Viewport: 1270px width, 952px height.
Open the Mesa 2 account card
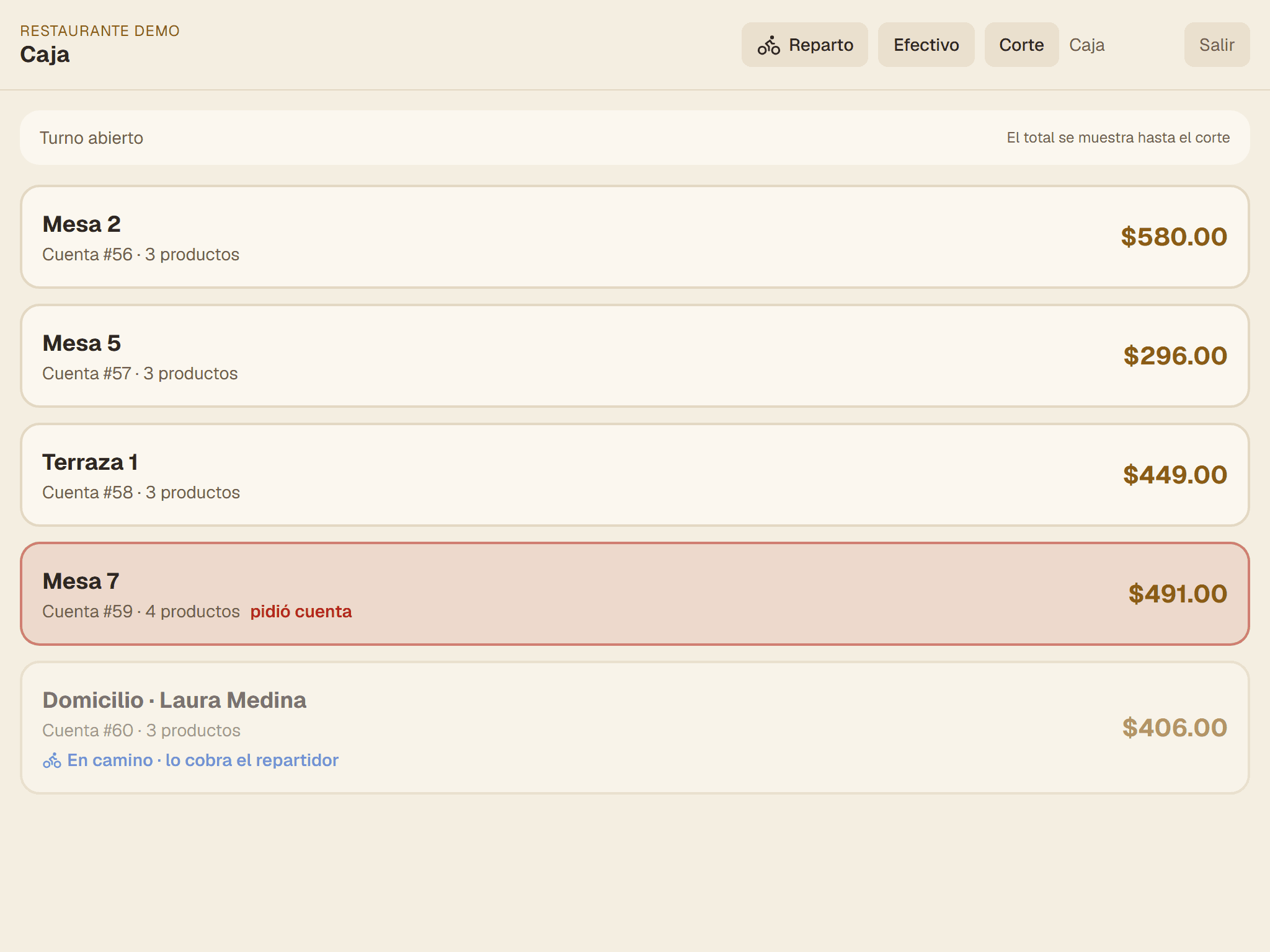click(635, 237)
